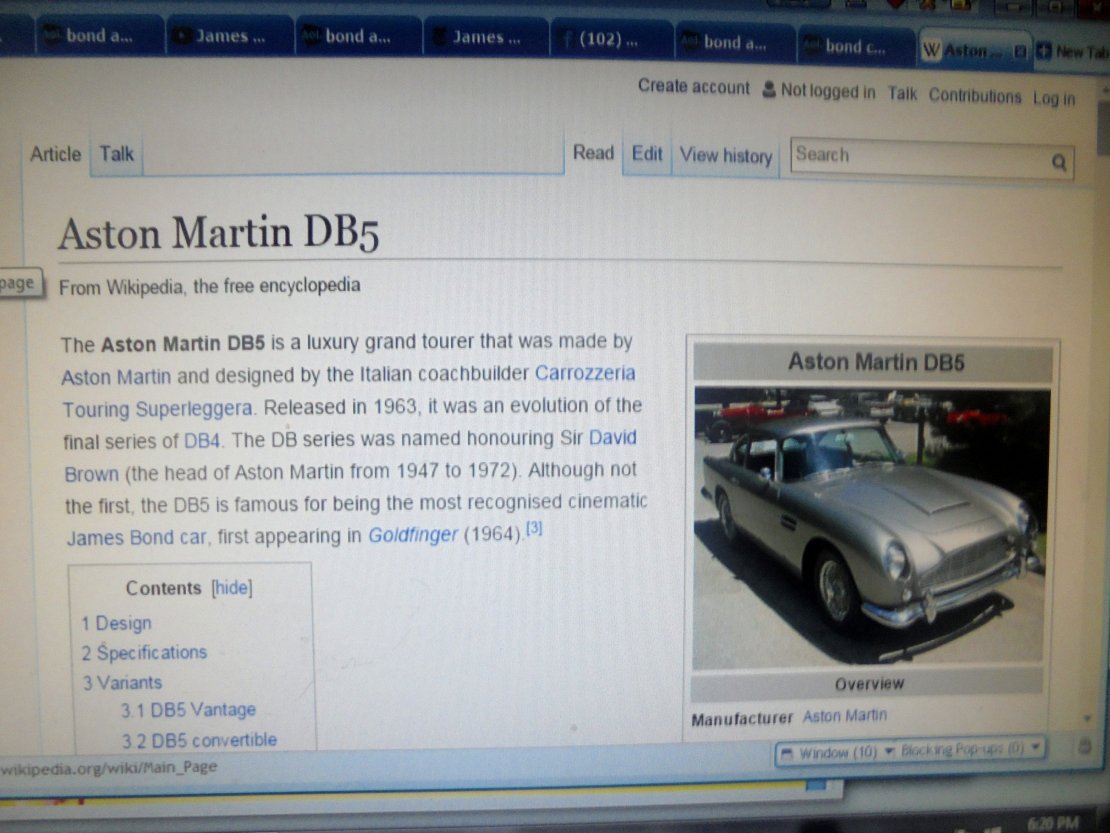Screen dimensions: 1110x833
Task: Open the Talk tab next to Article
Action: tap(116, 154)
